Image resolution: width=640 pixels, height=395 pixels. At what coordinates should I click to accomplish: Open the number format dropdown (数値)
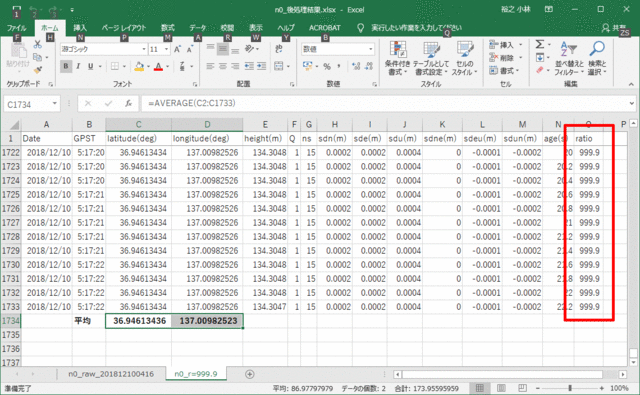(370, 49)
